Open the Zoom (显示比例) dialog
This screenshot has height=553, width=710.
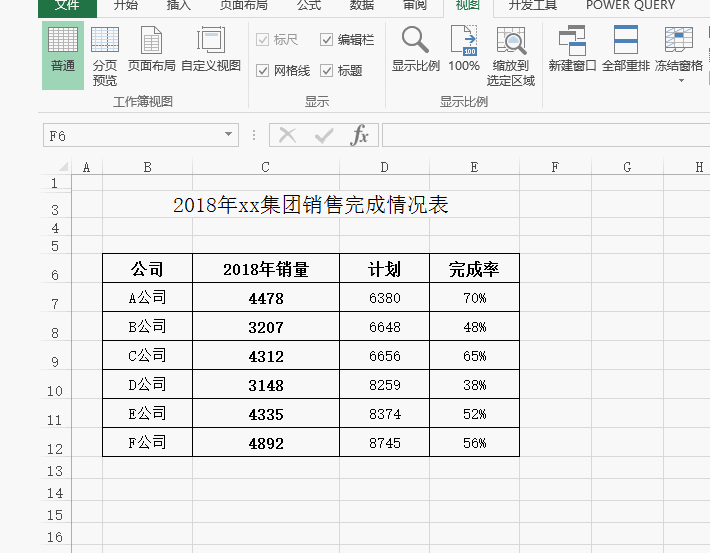pos(415,49)
